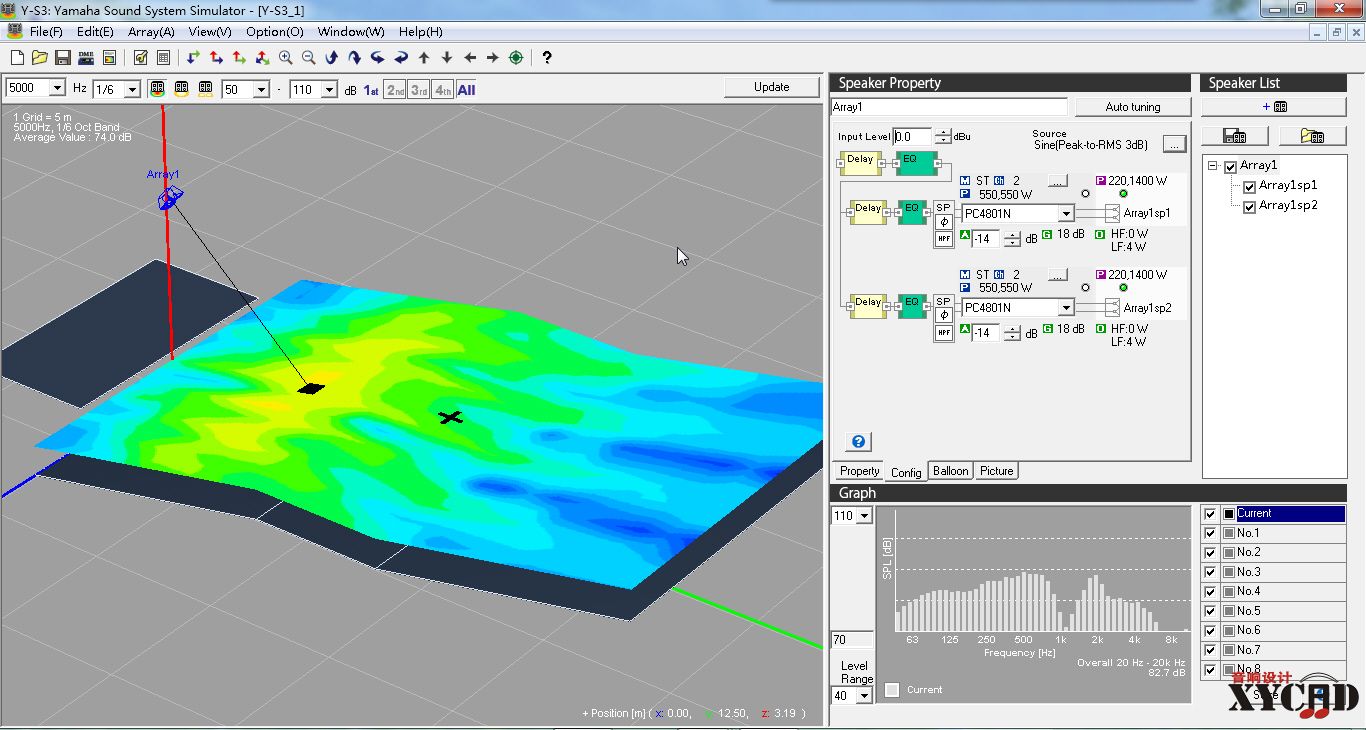Uncheck the Array1sp1 checkbox
This screenshot has width=1366, height=730.
1249,186
